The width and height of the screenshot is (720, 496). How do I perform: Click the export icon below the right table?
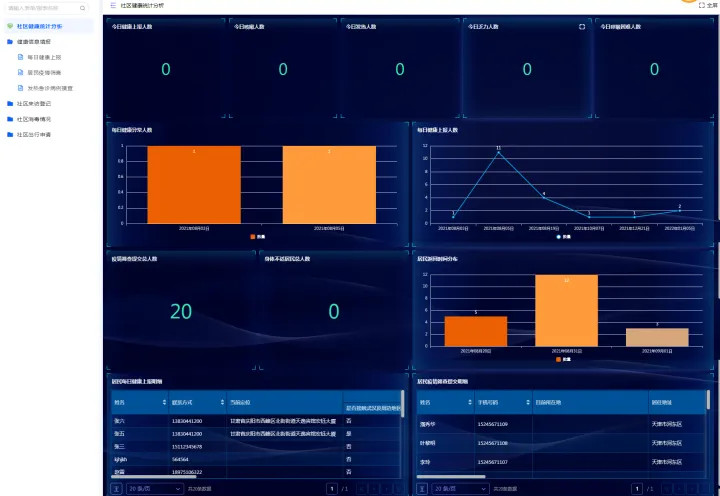[422, 489]
